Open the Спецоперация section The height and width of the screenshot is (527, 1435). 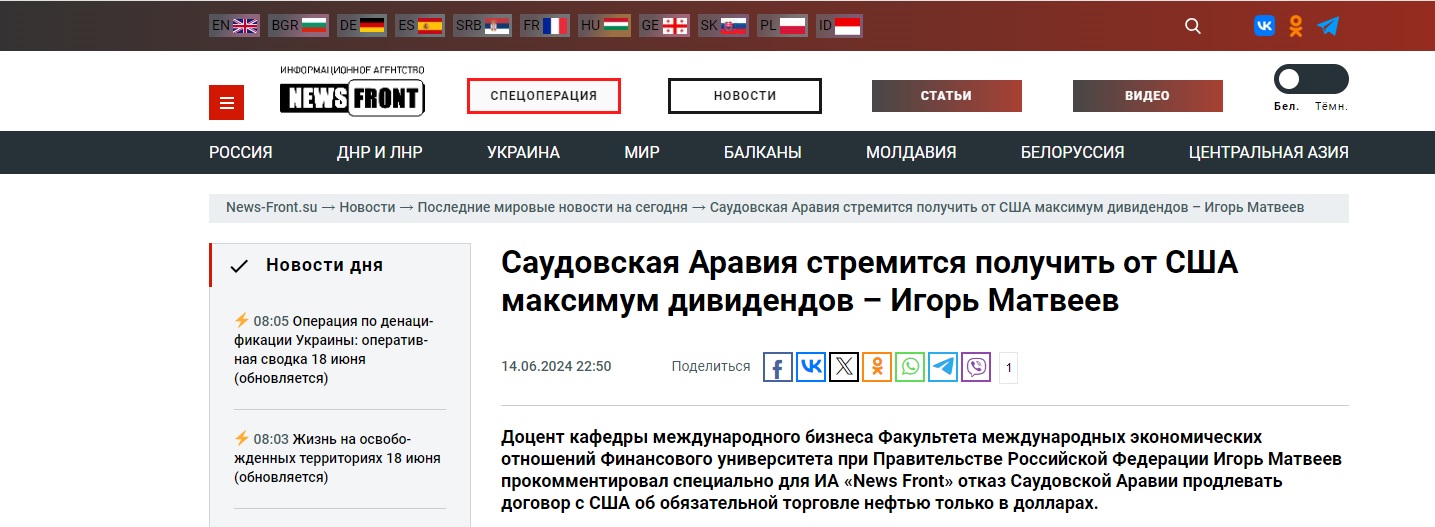click(543, 96)
